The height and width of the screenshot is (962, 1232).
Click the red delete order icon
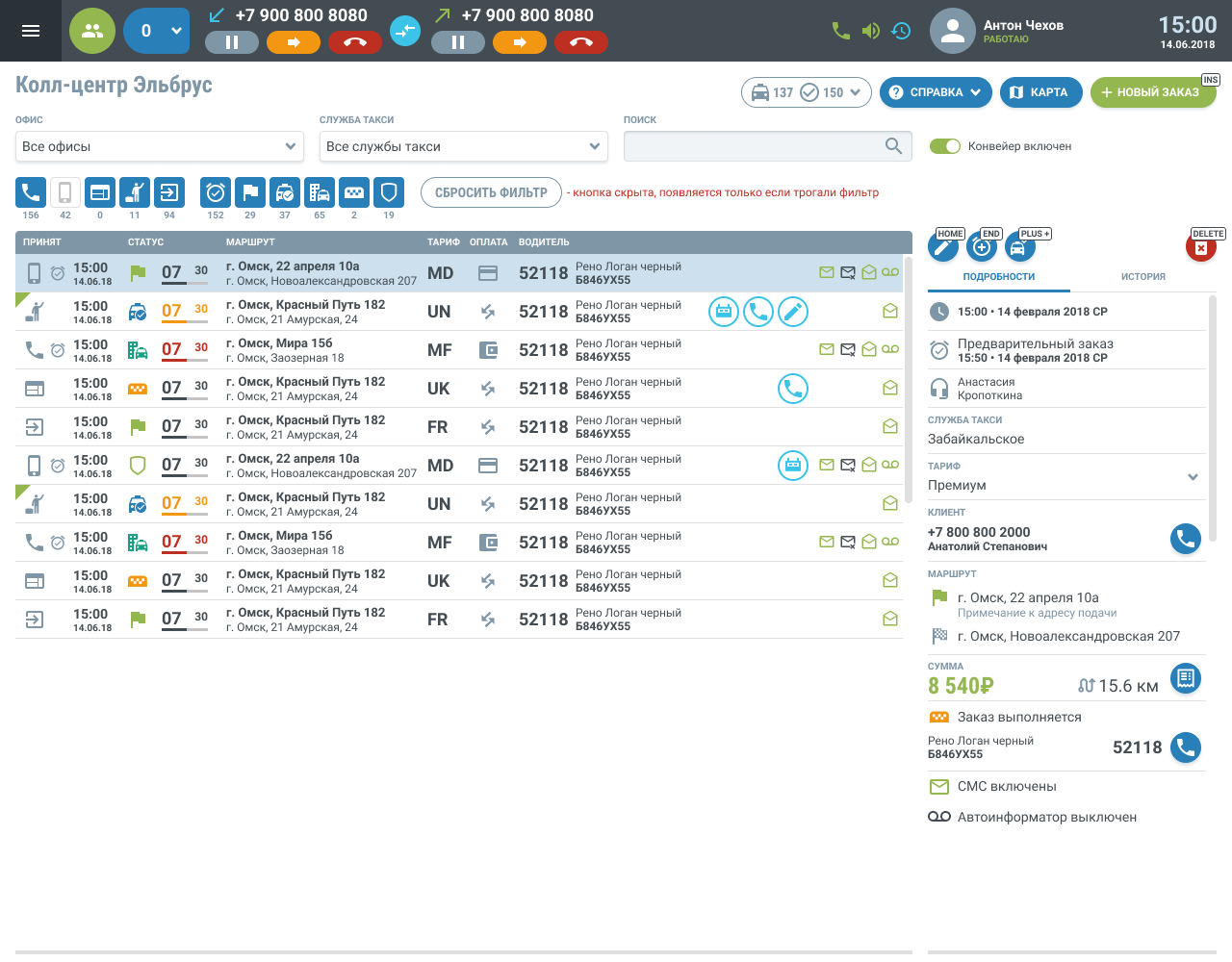[x=1201, y=248]
